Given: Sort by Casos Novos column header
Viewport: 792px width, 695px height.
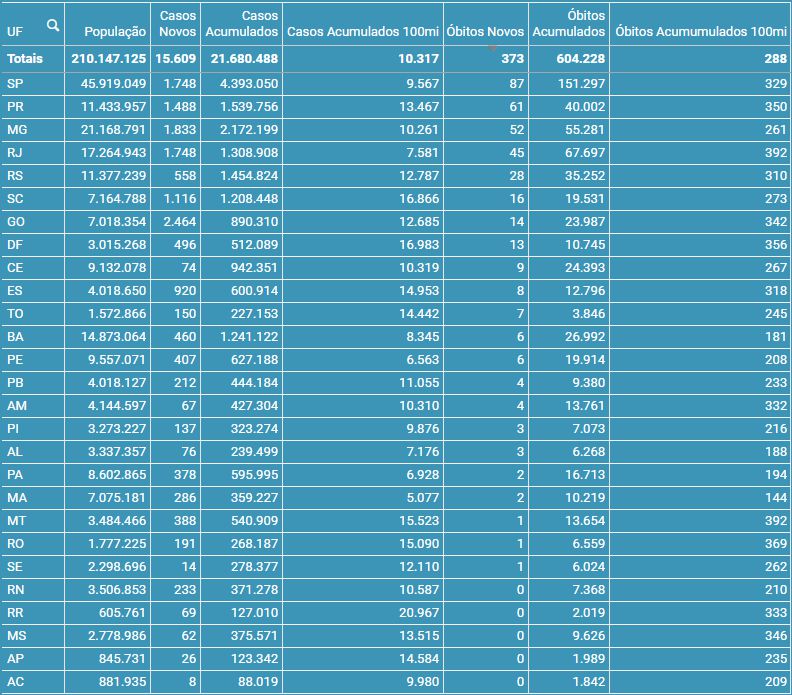Looking at the screenshot, I should pyautogui.click(x=178, y=24).
